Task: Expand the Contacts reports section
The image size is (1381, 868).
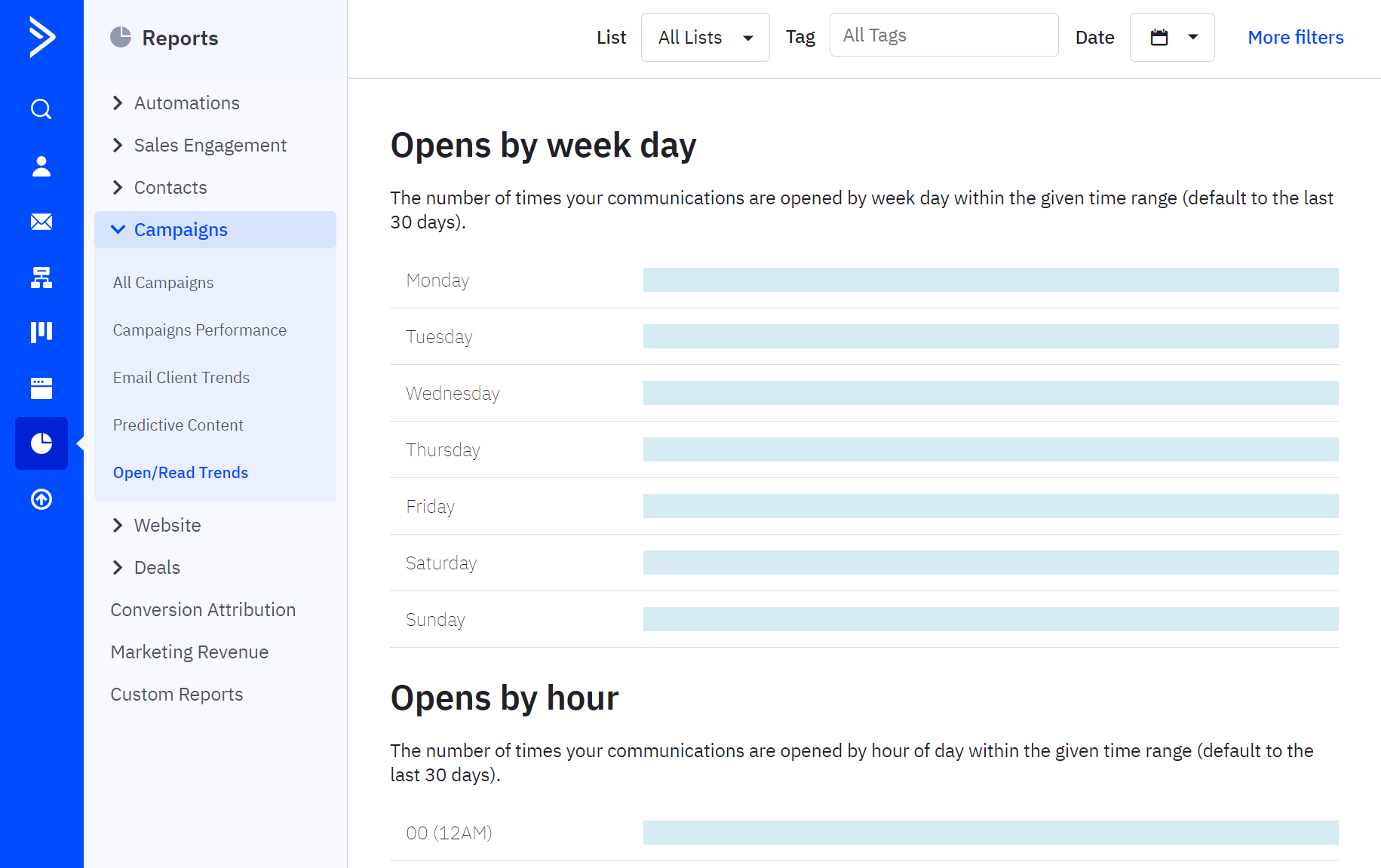Action: click(x=158, y=188)
